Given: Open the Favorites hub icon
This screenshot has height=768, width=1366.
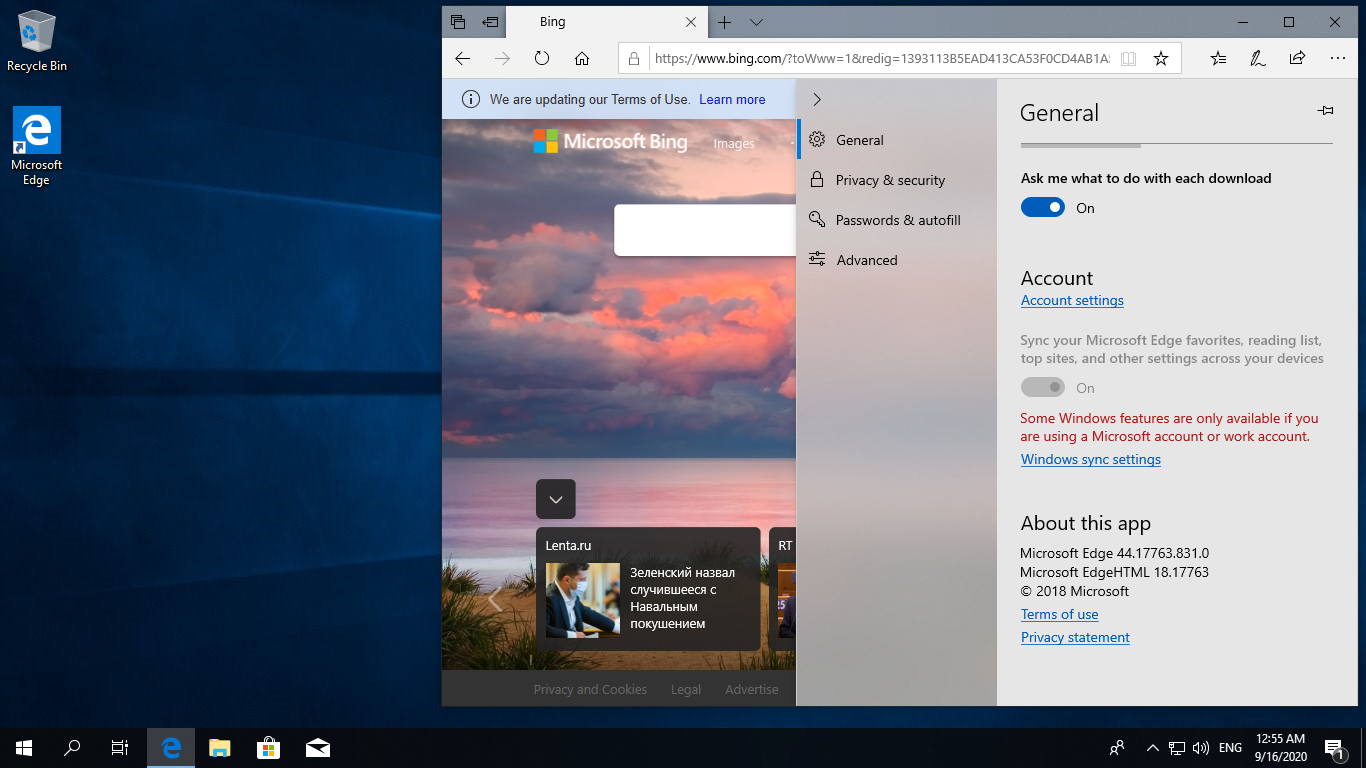Looking at the screenshot, I should [x=1218, y=59].
